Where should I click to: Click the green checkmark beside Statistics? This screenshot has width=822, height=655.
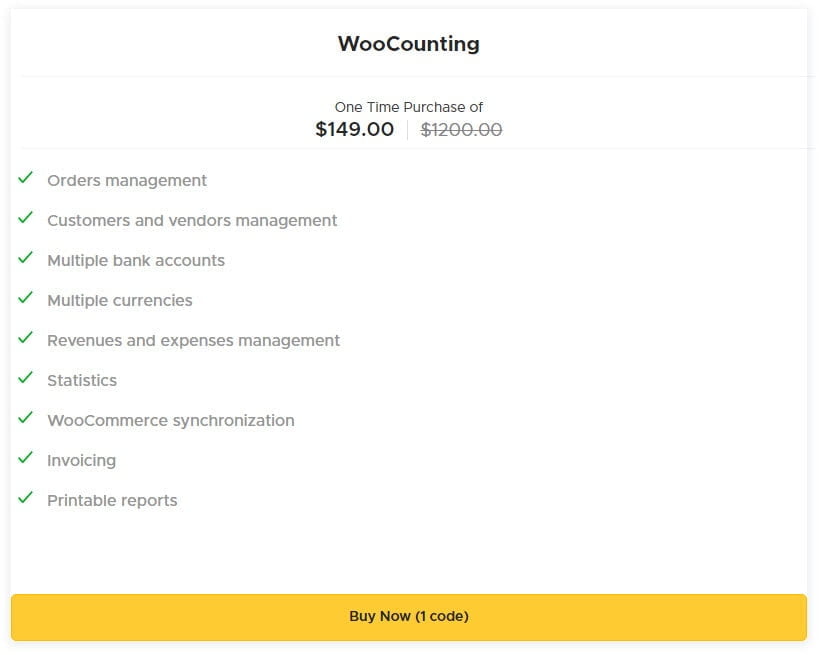[x=26, y=379]
